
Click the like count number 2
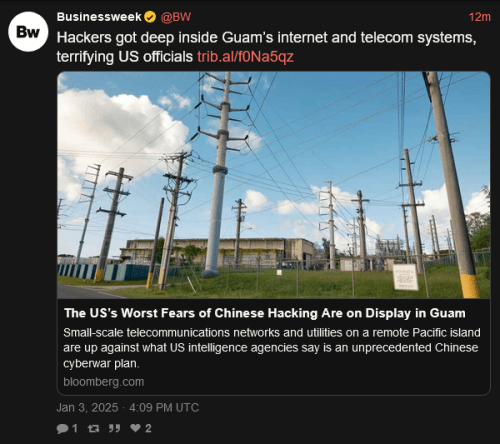[x=148, y=428]
